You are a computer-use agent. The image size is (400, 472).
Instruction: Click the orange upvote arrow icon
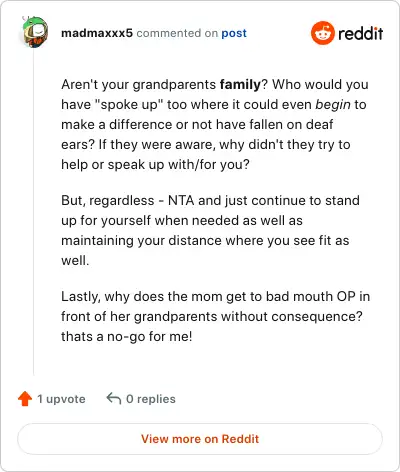25,399
